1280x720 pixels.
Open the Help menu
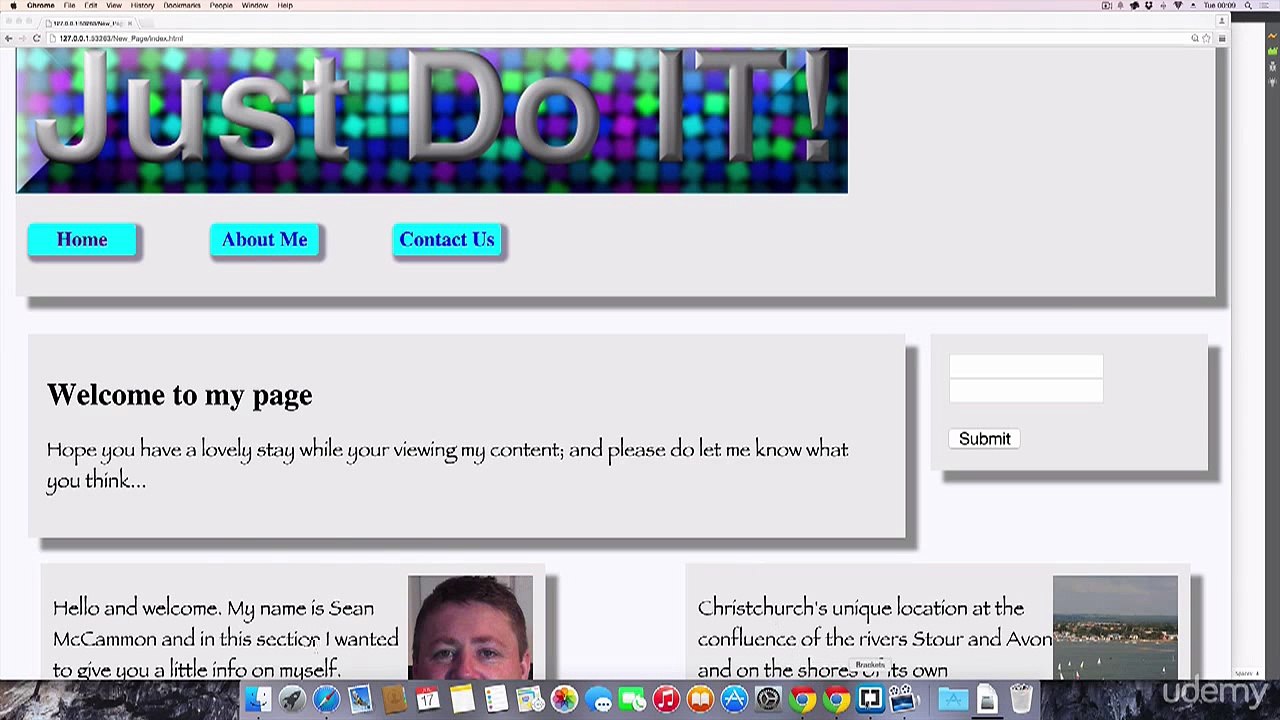[x=285, y=5]
